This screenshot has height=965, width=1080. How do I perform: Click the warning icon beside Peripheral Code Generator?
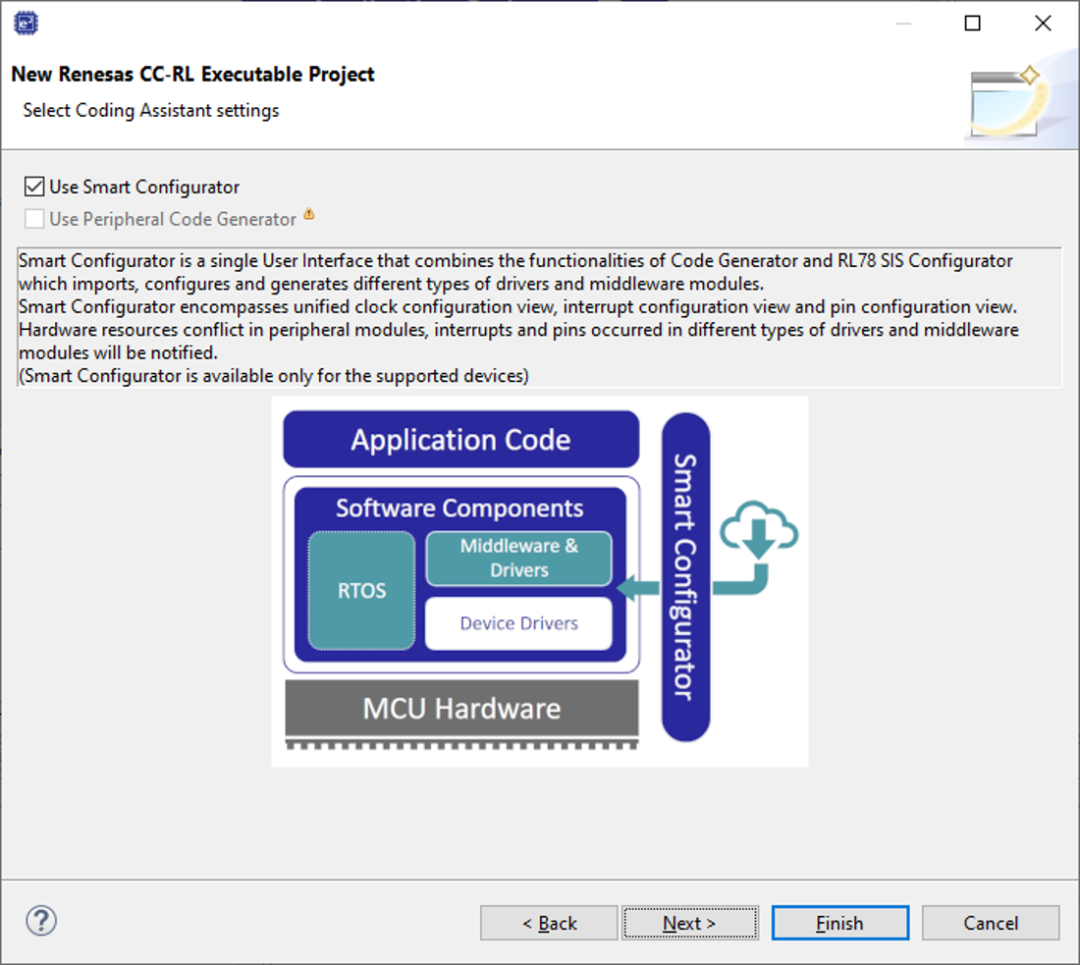[x=309, y=214]
